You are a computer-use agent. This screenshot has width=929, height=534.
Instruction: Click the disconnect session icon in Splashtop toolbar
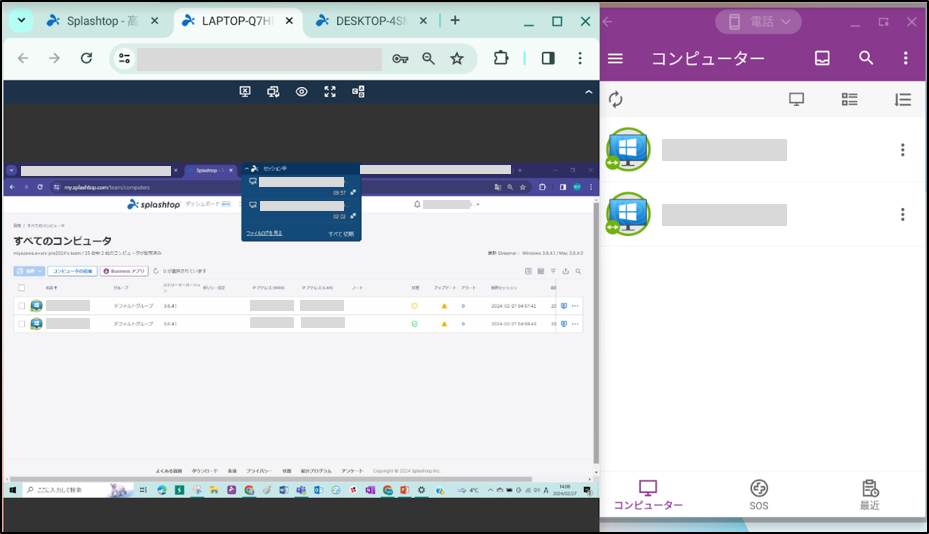[x=245, y=92]
